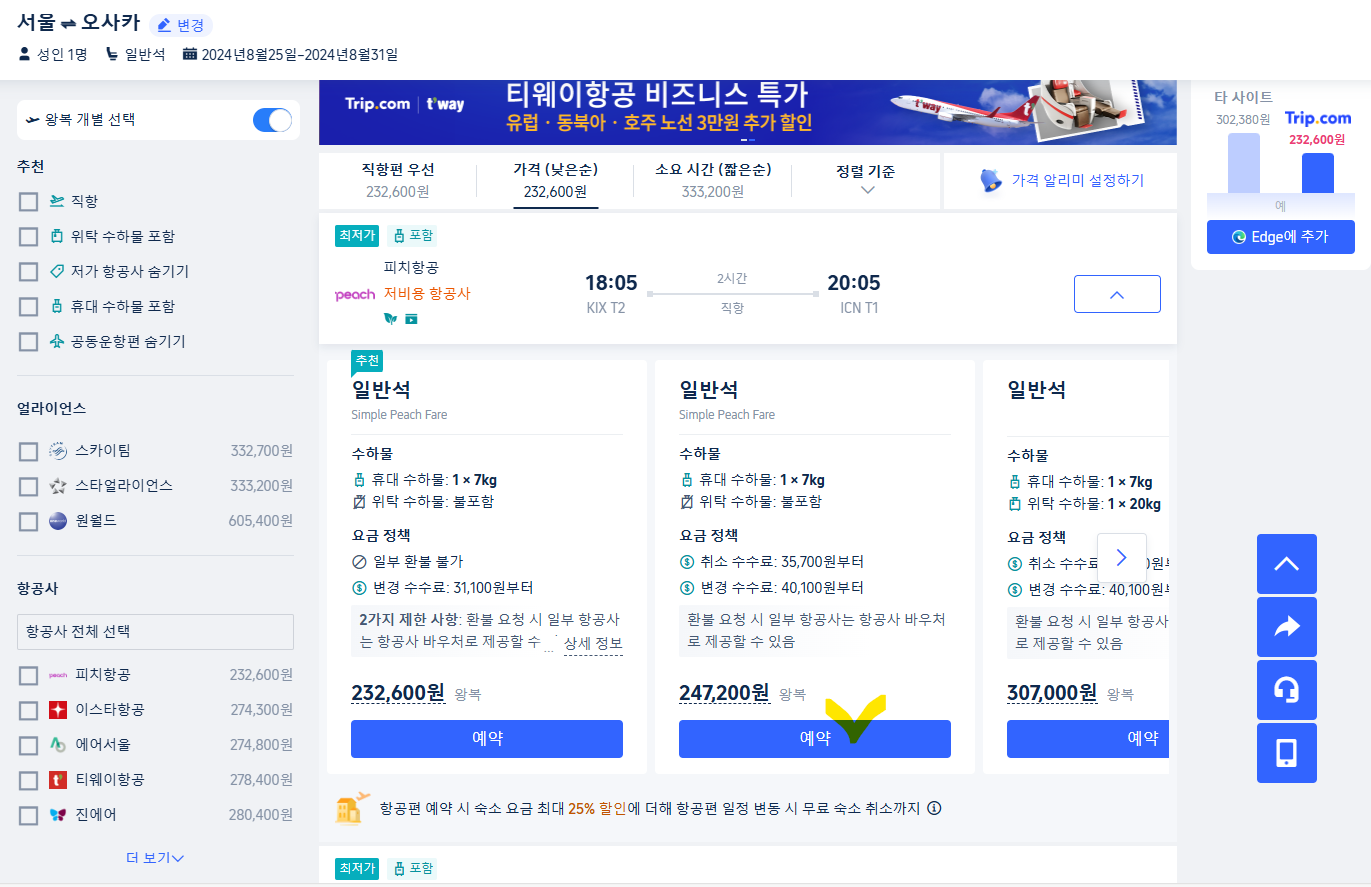Check the 에어서울 airline checkbox
This screenshot has height=887, width=1371.
tap(28, 746)
